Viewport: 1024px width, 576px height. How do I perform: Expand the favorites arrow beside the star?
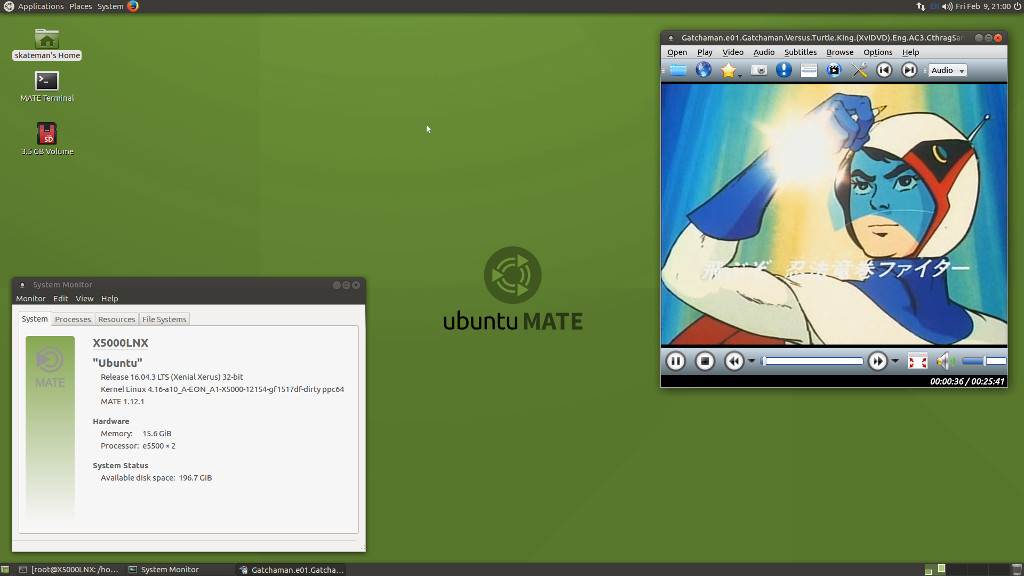click(x=740, y=75)
